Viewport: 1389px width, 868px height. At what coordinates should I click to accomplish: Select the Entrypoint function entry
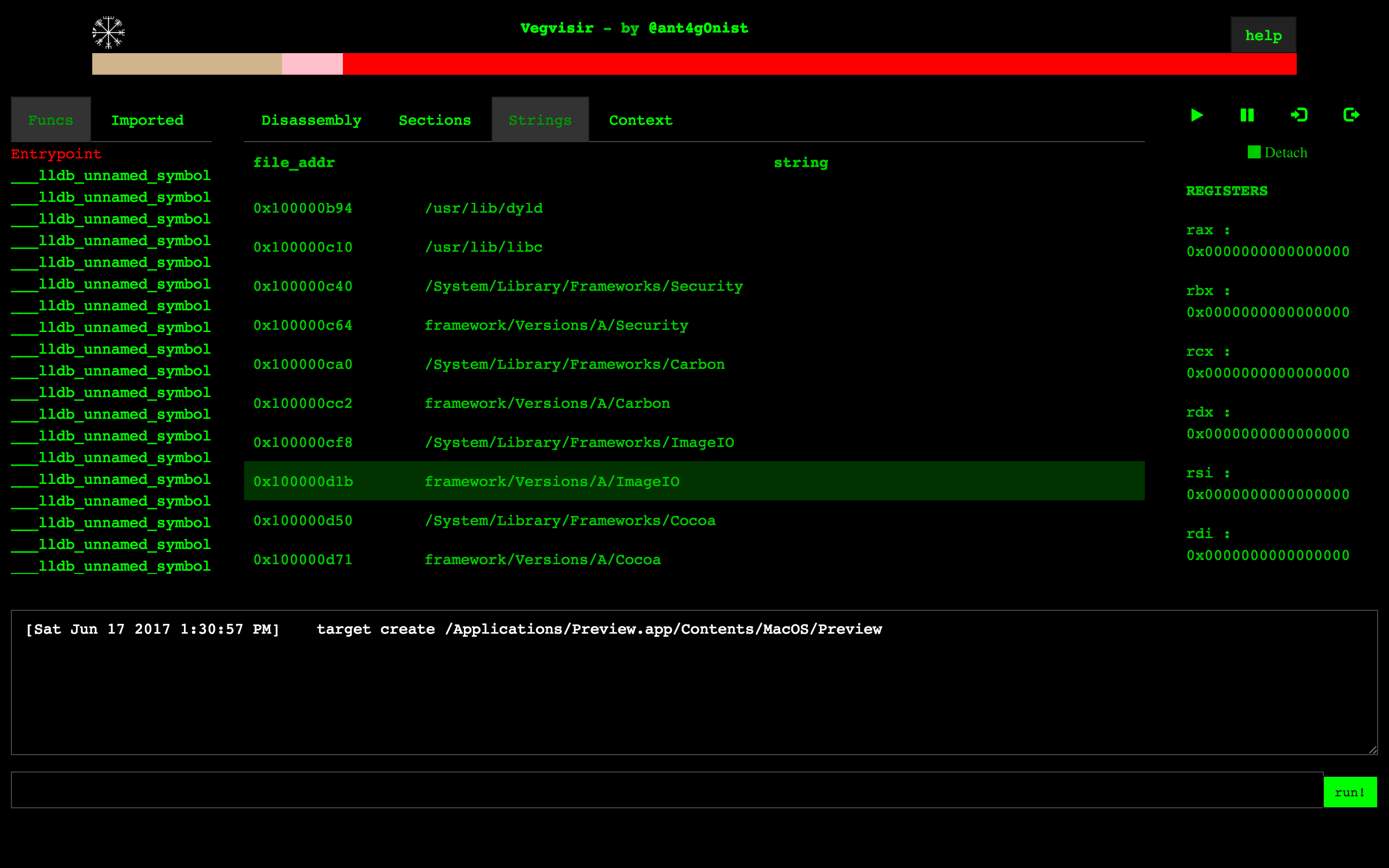(x=56, y=154)
